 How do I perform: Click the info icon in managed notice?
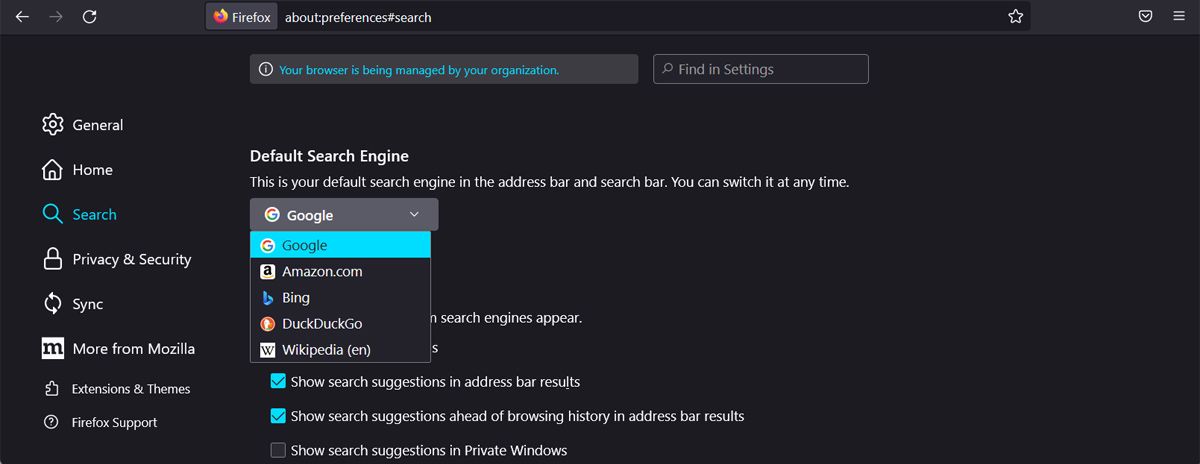point(266,70)
